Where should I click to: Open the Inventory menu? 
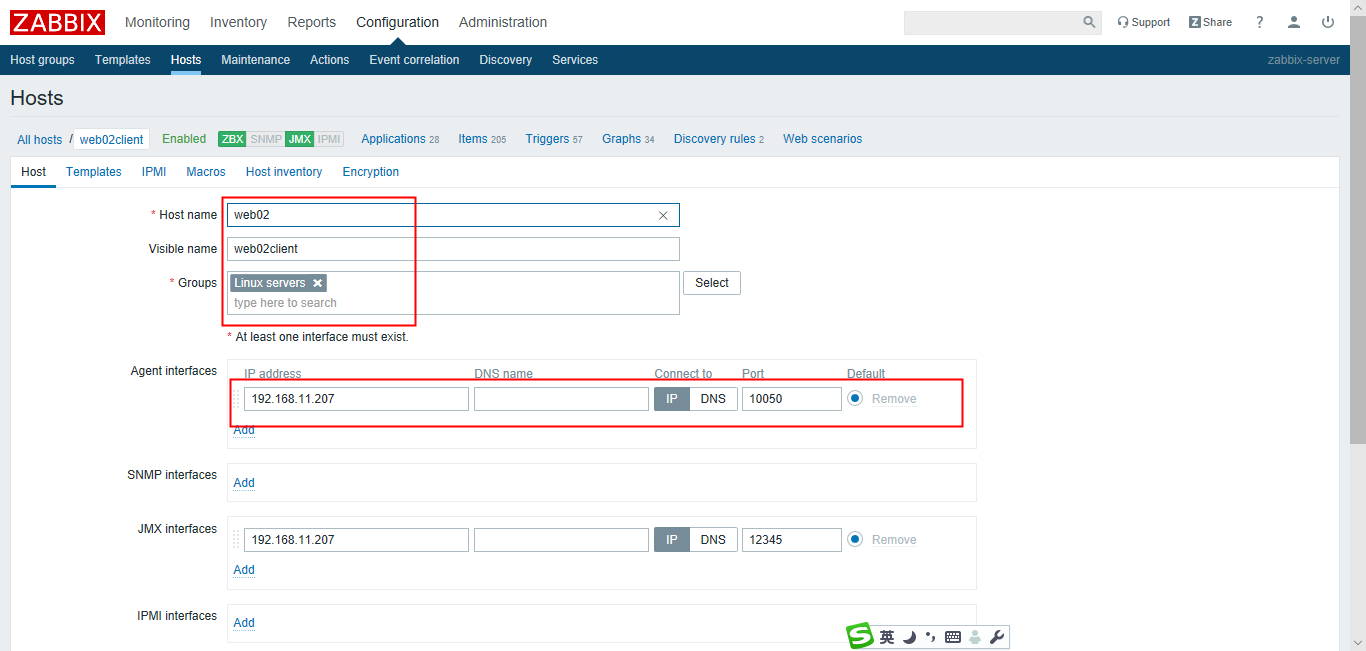click(x=238, y=22)
